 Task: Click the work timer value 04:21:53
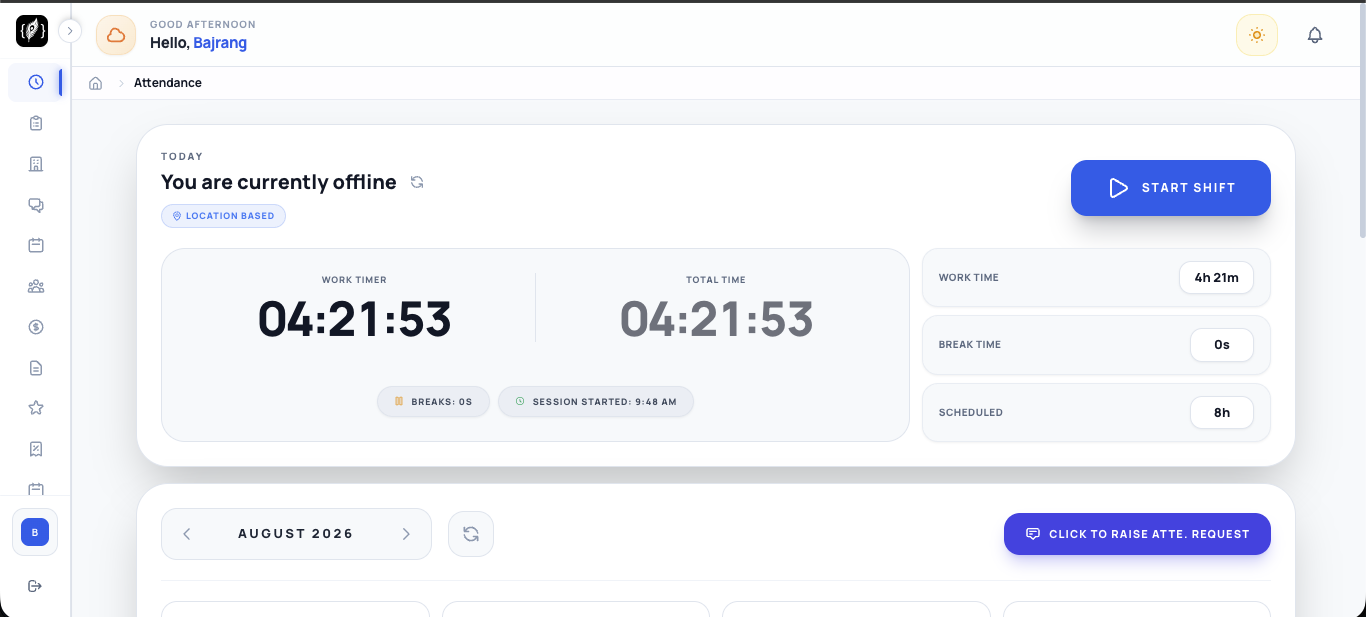pyautogui.click(x=355, y=320)
